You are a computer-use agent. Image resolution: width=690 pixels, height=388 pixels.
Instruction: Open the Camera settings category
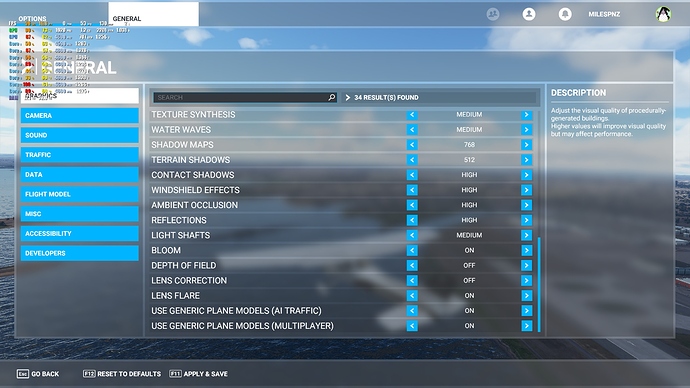[x=80, y=115]
